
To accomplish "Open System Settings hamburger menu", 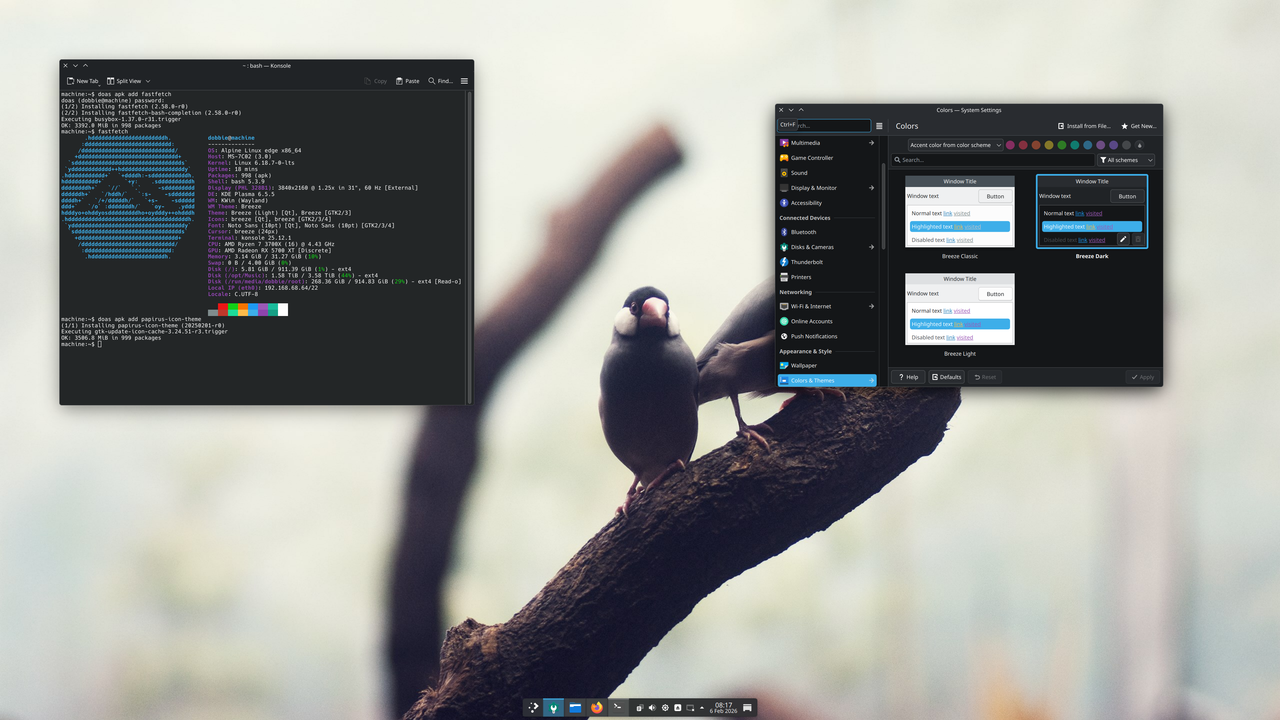I will click(880, 126).
